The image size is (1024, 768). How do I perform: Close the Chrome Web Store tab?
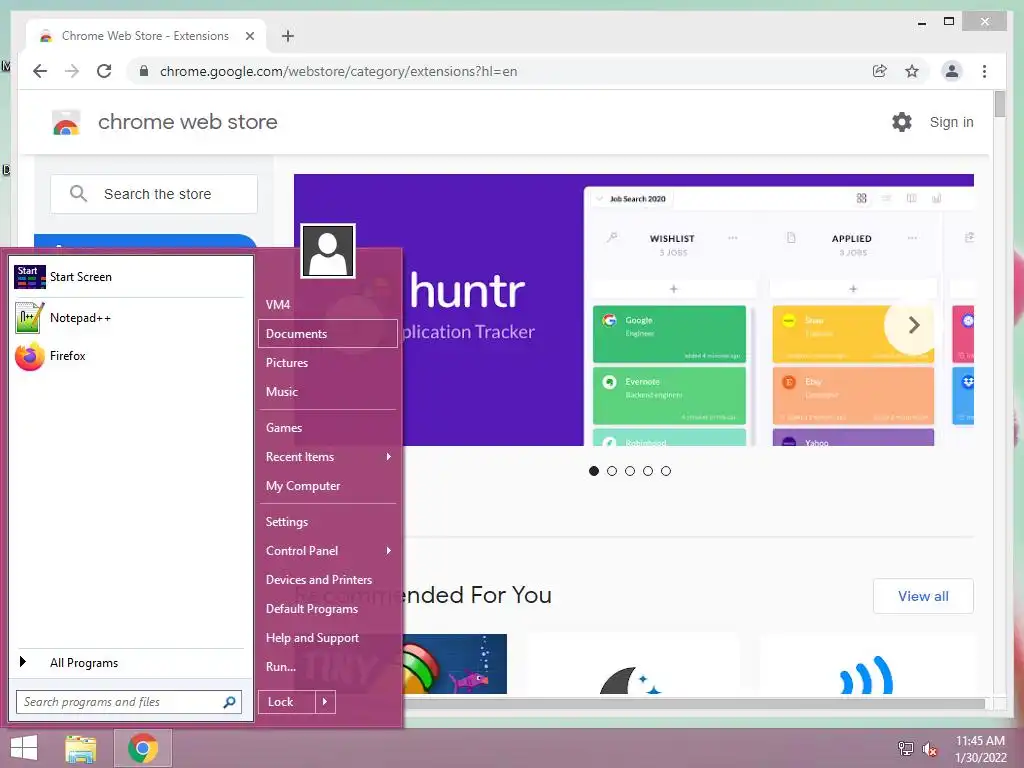[249, 36]
